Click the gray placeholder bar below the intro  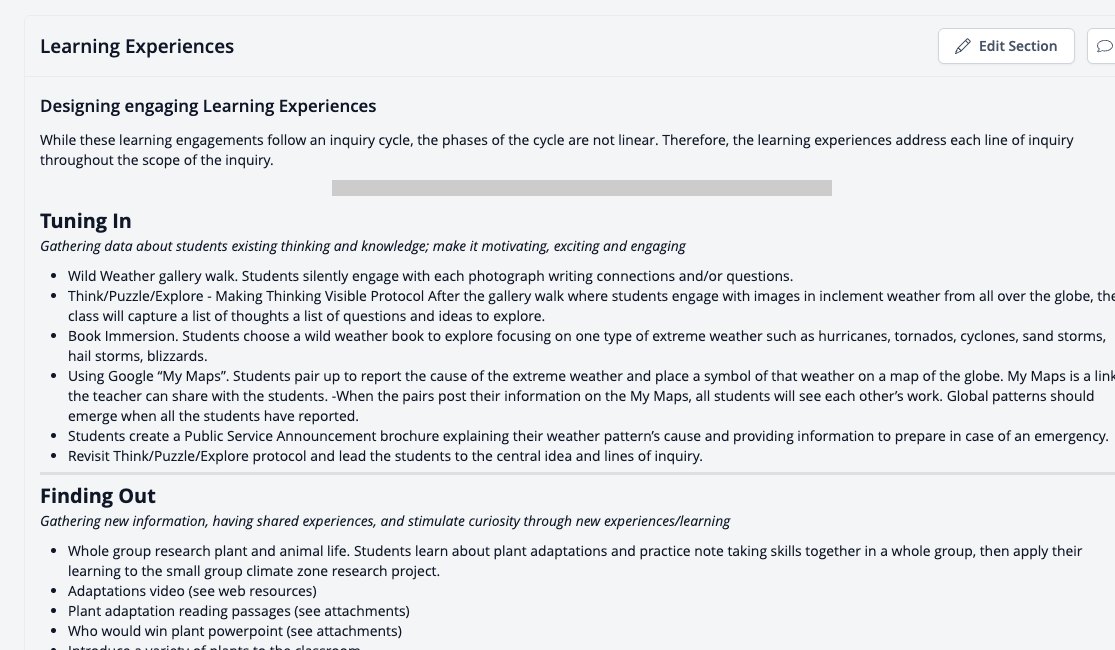pyautogui.click(x=582, y=188)
